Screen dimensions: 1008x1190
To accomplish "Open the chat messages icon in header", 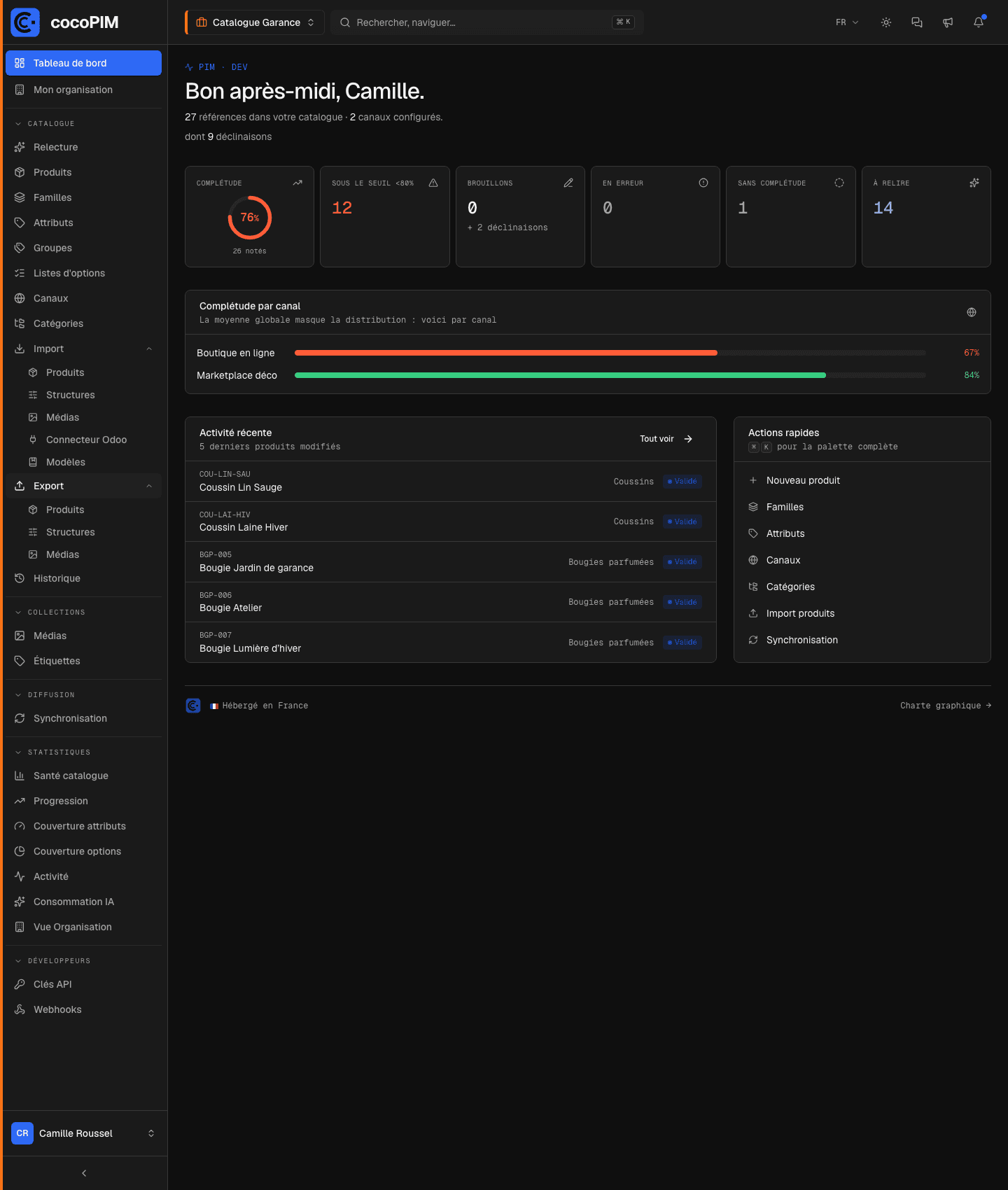I will tap(917, 22).
